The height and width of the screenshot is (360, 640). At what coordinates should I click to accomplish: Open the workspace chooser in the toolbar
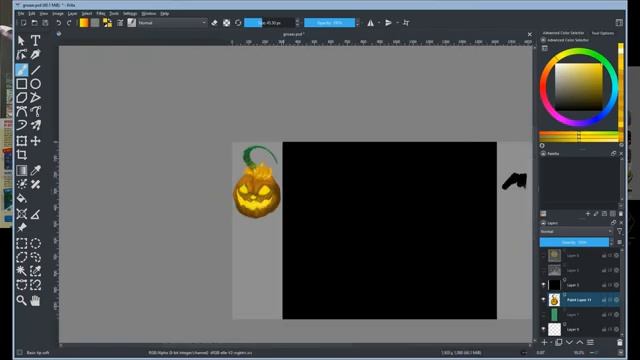coord(619,23)
